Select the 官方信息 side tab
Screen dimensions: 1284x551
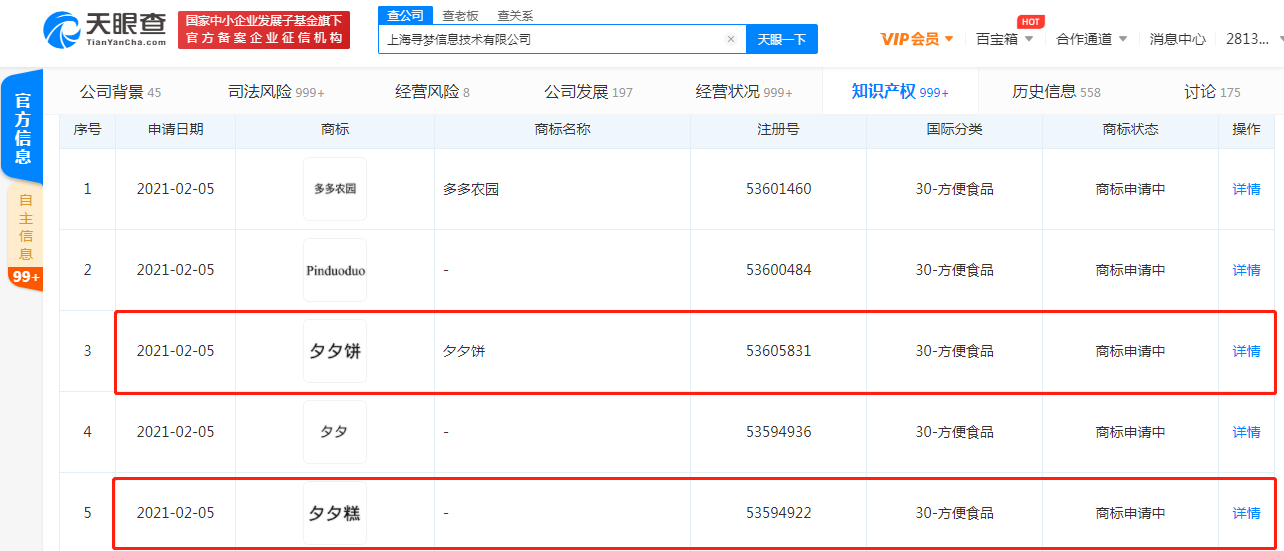pyautogui.click(x=22, y=128)
